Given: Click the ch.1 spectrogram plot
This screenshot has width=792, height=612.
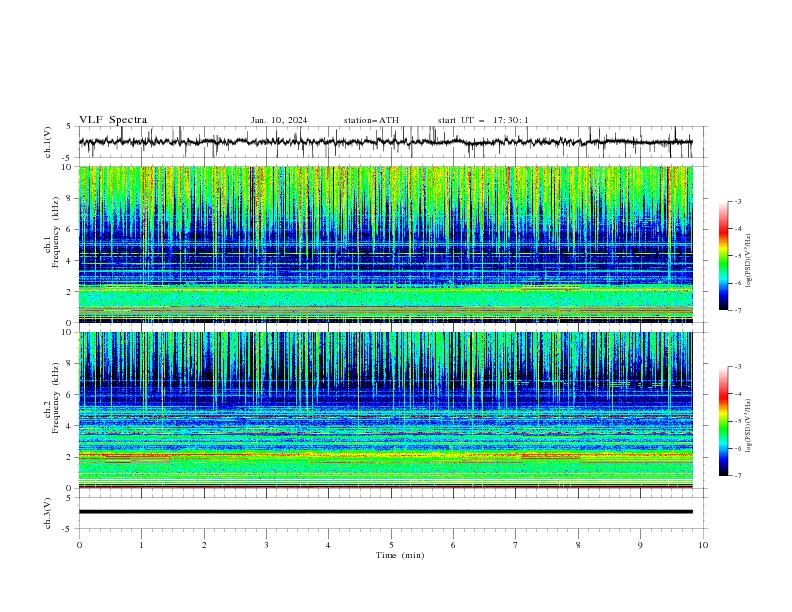Looking at the screenshot, I should (x=385, y=244).
